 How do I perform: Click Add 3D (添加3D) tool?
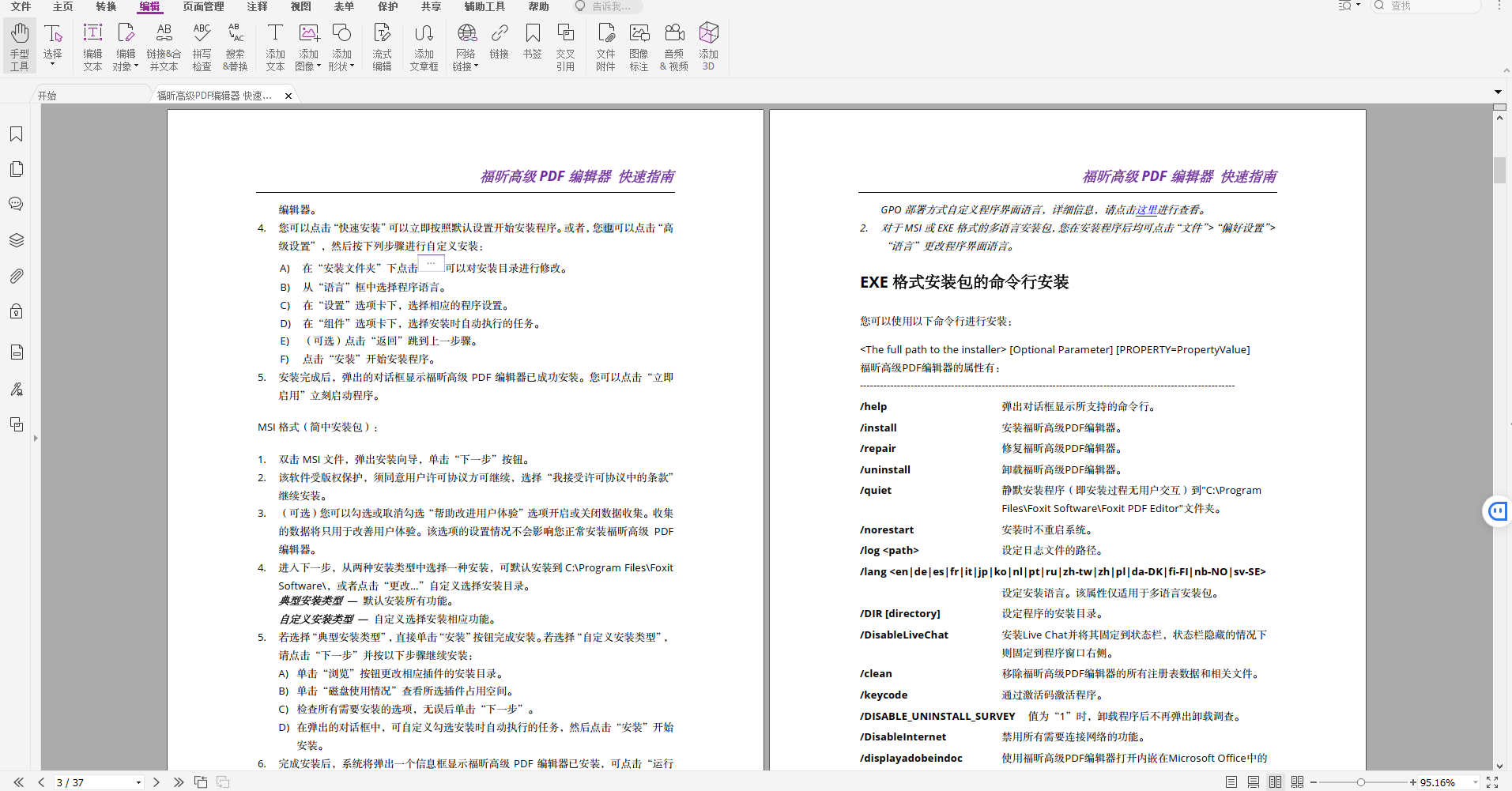click(709, 47)
